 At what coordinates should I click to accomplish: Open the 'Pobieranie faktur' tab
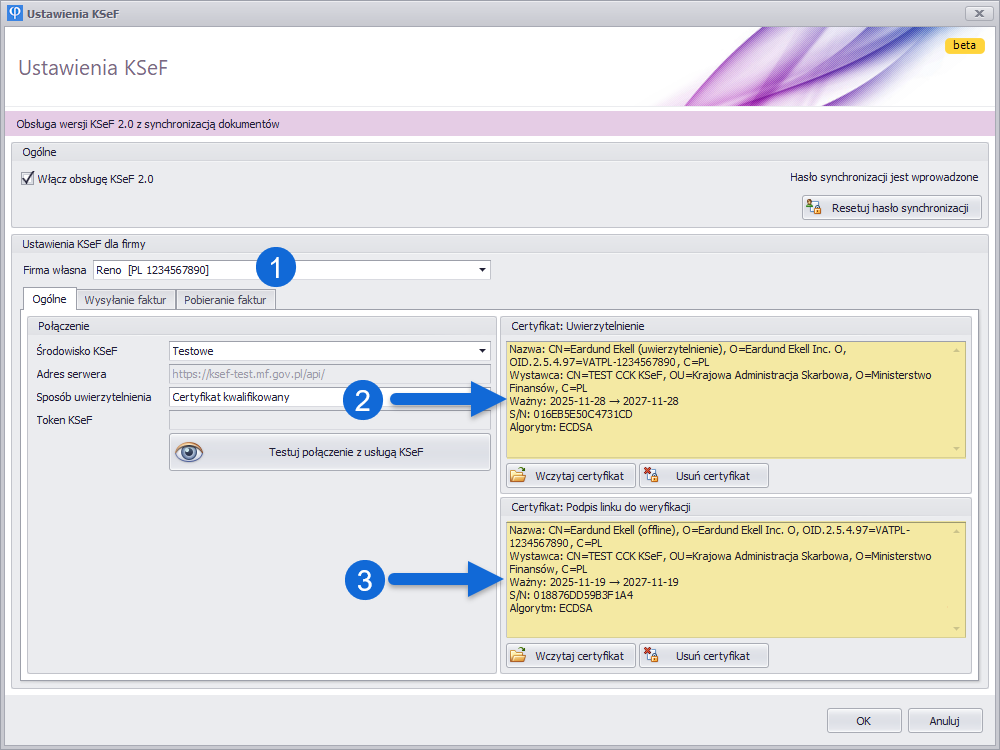coord(225,299)
